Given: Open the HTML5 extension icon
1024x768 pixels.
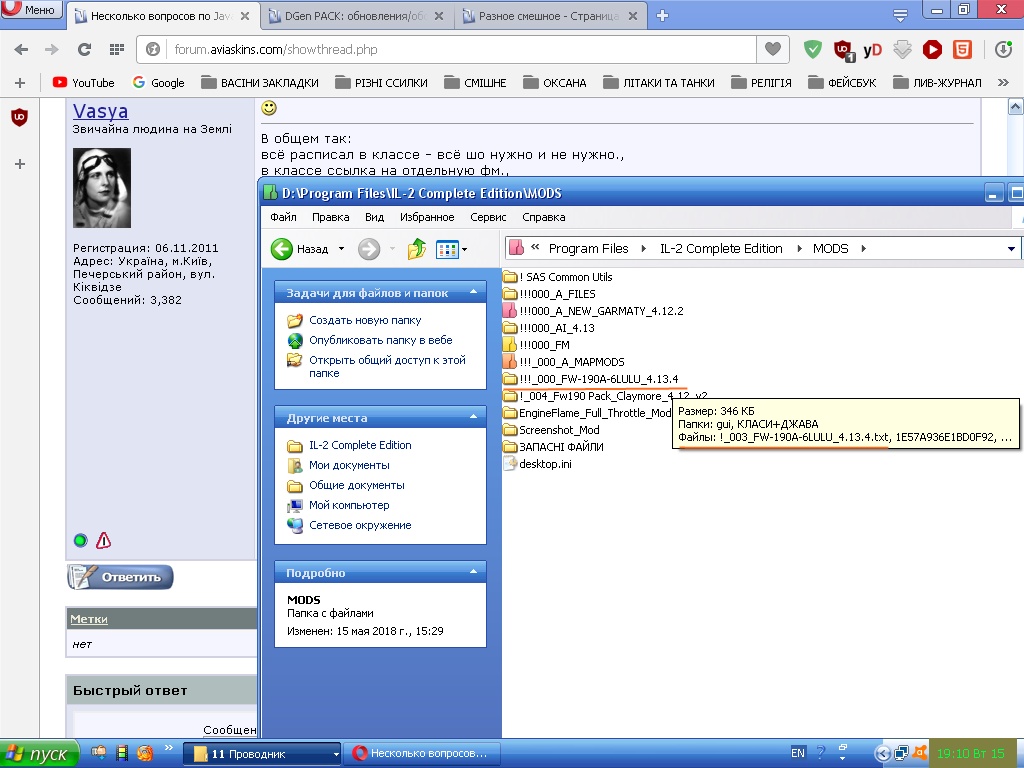Looking at the screenshot, I should point(963,50).
